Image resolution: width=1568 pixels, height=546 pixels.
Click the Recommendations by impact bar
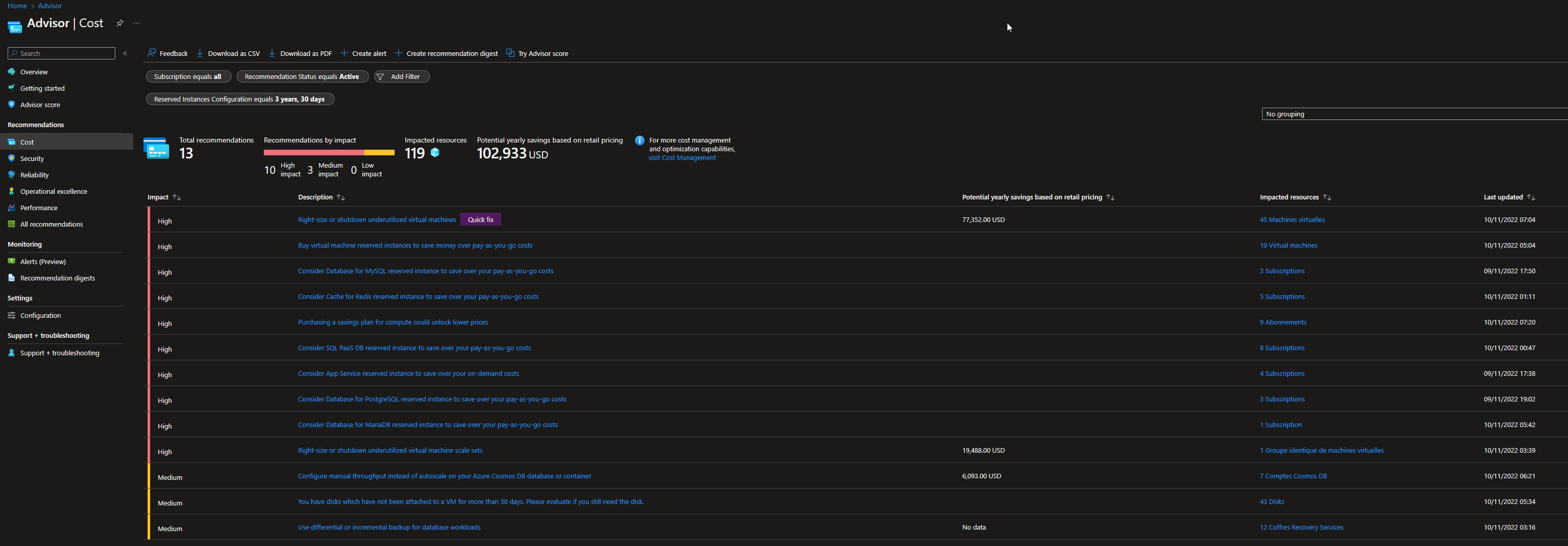tap(328, 153)
